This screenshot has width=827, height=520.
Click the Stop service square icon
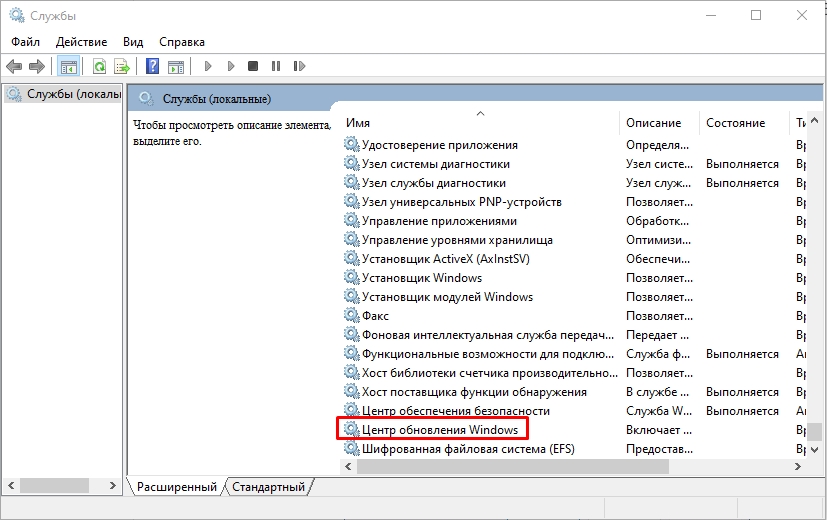point(253,66)
